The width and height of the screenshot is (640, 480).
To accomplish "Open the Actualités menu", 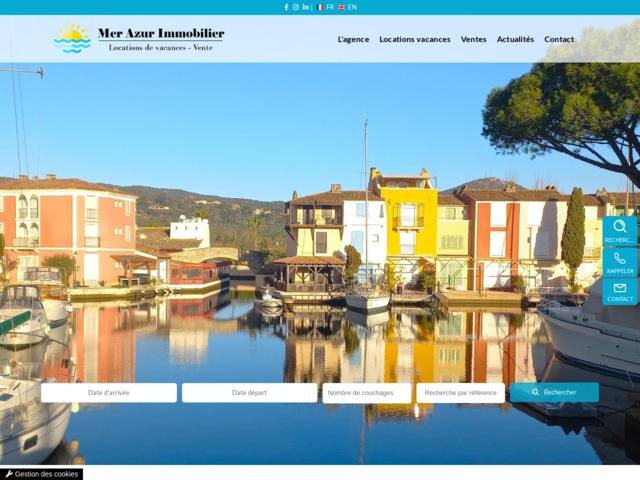I will coord(515,39).
